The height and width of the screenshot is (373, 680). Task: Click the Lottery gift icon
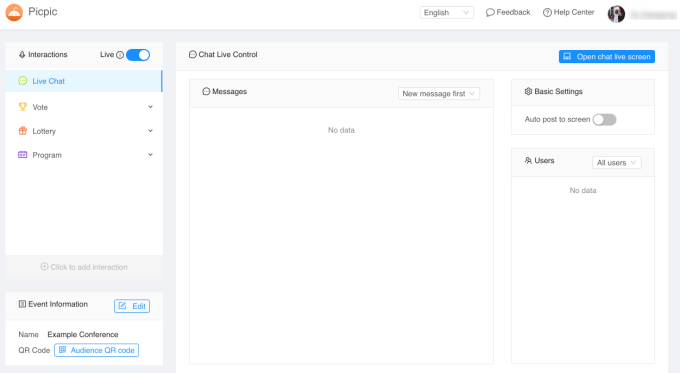tap(23, 131)
